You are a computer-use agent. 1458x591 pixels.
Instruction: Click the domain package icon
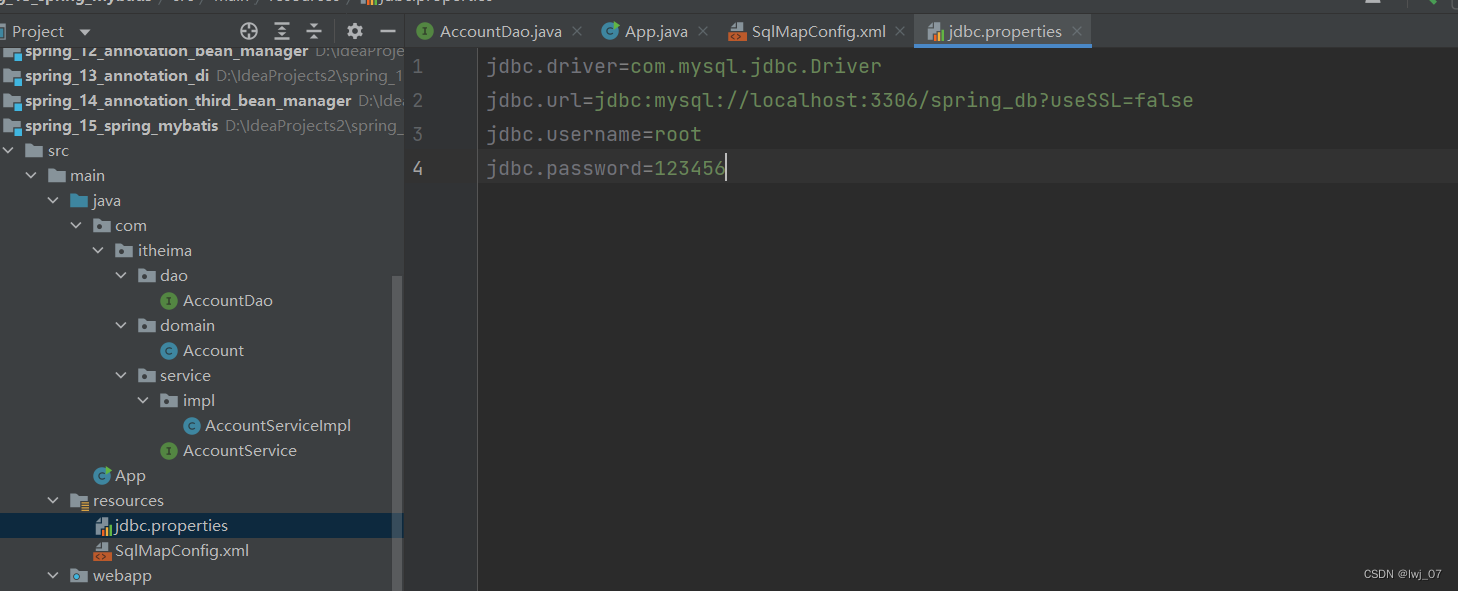tap(146, 326)
